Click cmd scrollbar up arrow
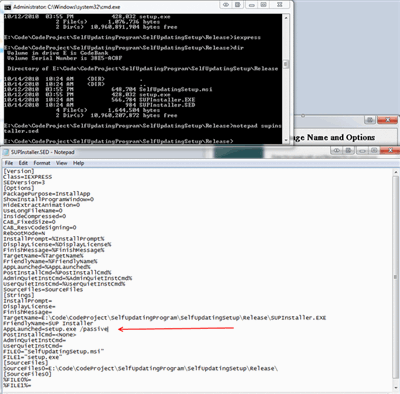 point(286,17)
